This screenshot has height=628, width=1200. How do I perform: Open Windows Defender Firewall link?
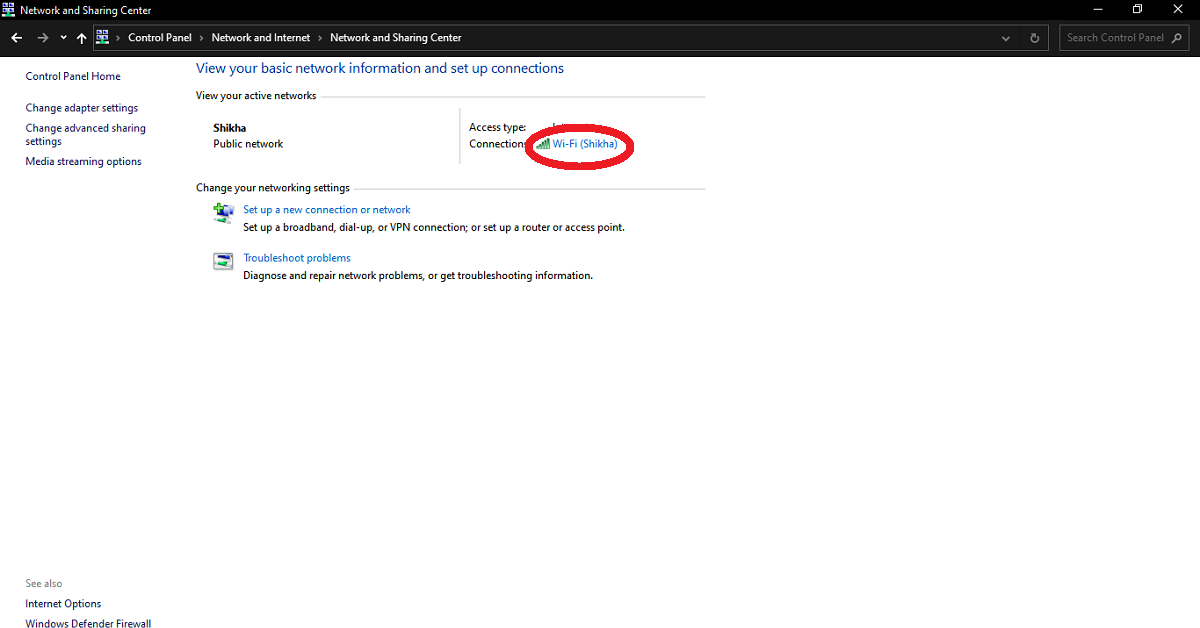pos(88,624)
